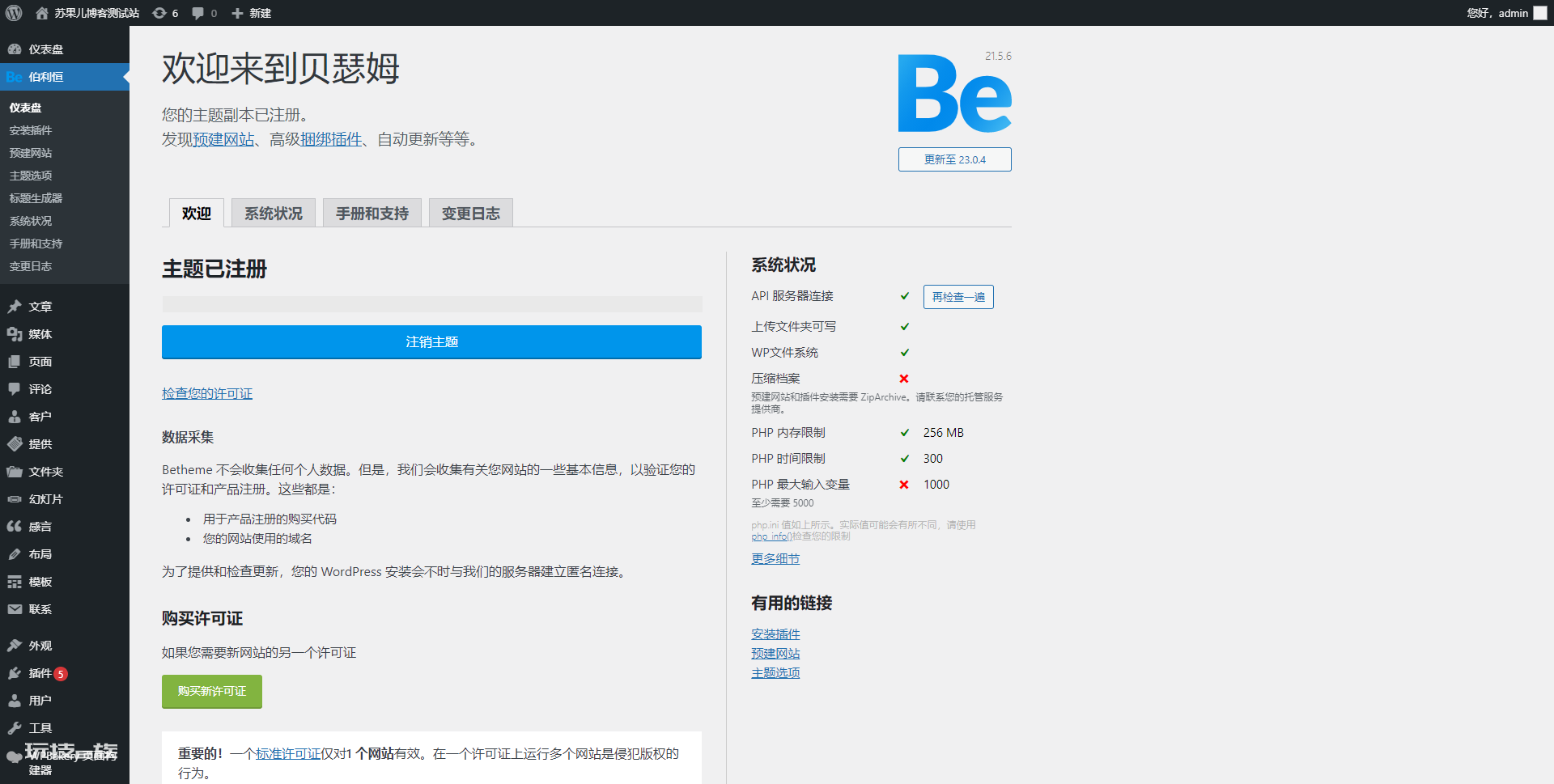Viewport: 1554px width, 784px height.
Task: Open 幻灯片 slides icon in the sidebar
Action: [x=15, y=499]
